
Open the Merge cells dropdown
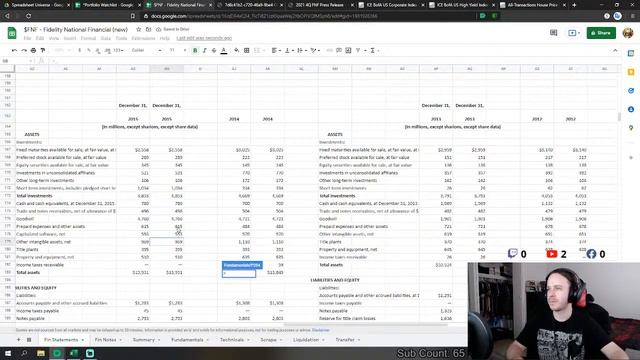tap(258, 50)
